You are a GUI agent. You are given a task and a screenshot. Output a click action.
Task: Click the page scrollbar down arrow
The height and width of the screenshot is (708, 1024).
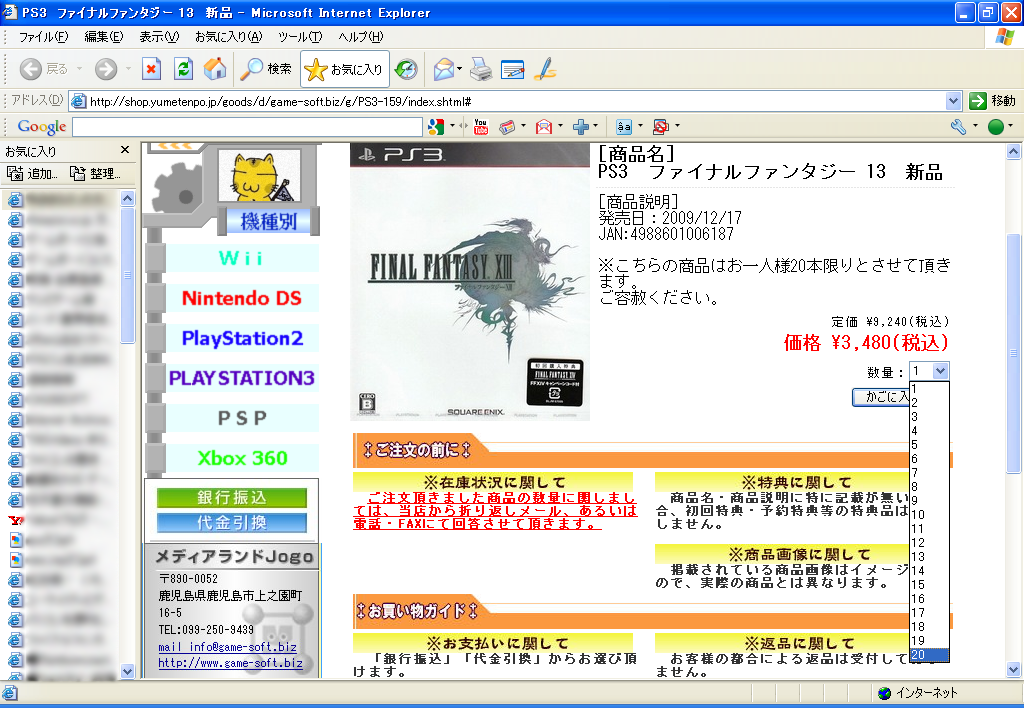point(1013,669)
